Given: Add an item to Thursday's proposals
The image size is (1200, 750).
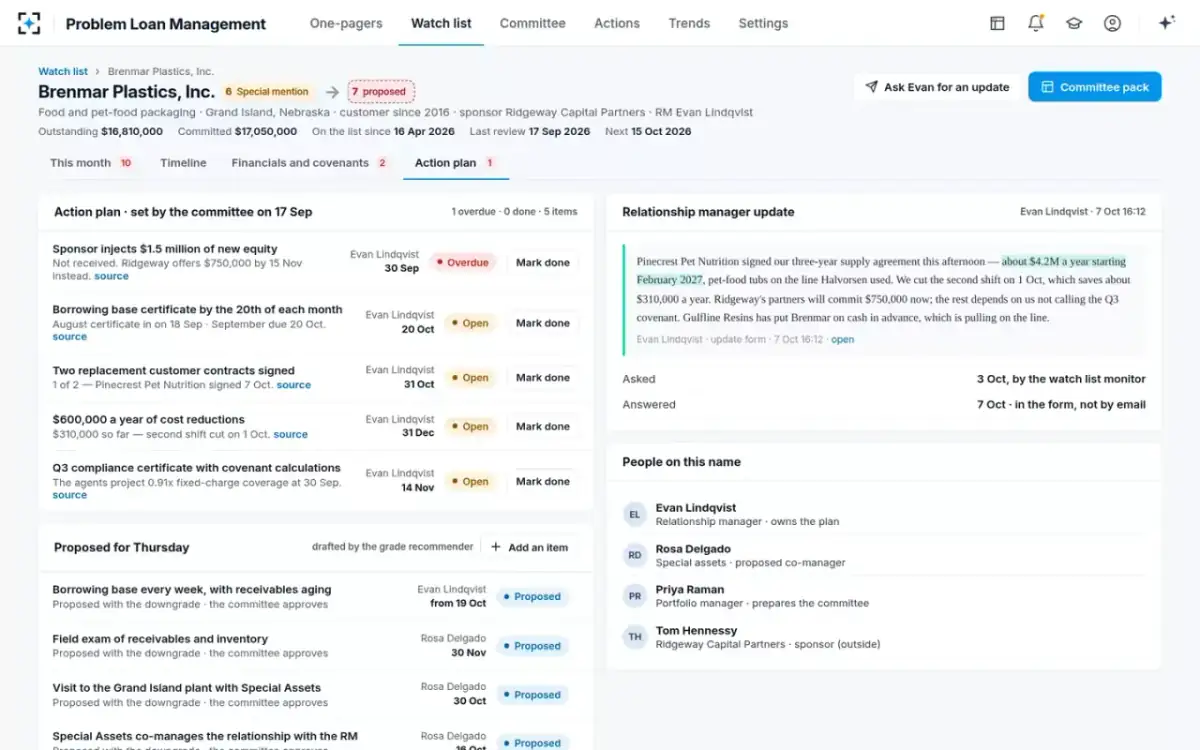Looking at the screenshot, I should coord(529,547).
